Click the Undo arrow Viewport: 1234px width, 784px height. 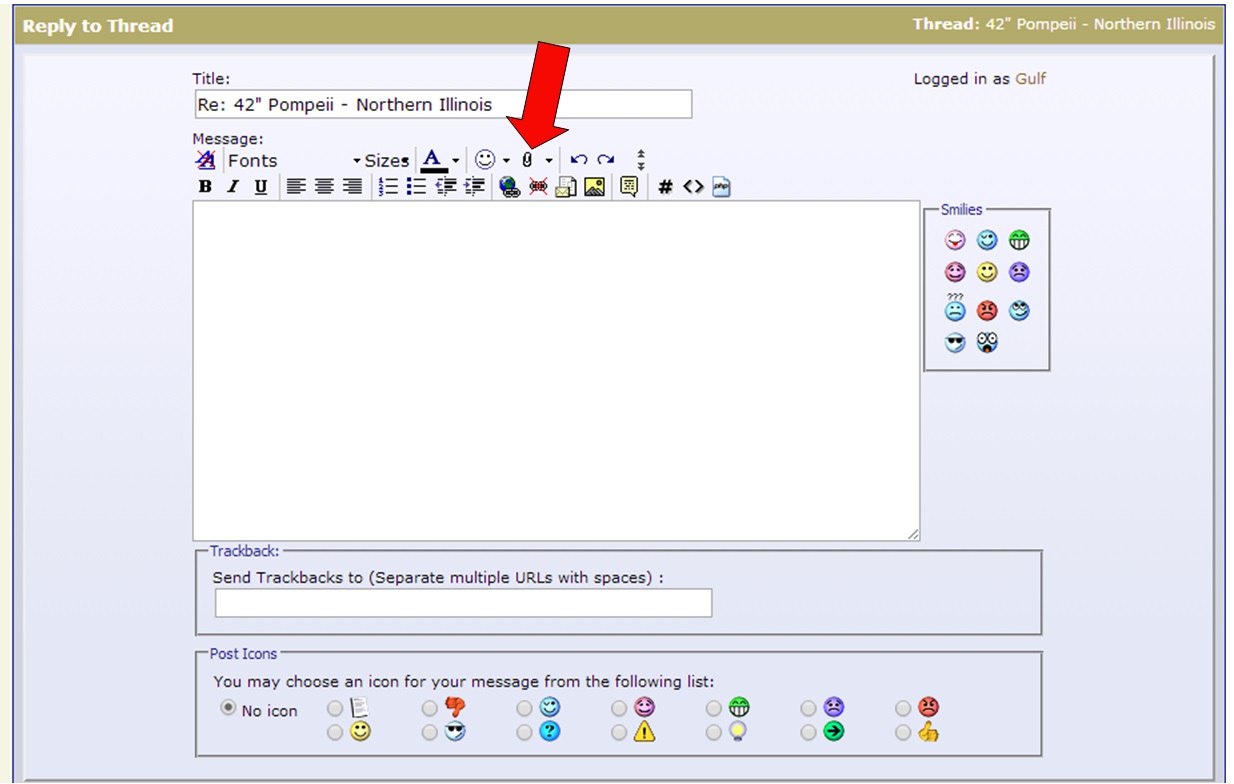(578, 160)
